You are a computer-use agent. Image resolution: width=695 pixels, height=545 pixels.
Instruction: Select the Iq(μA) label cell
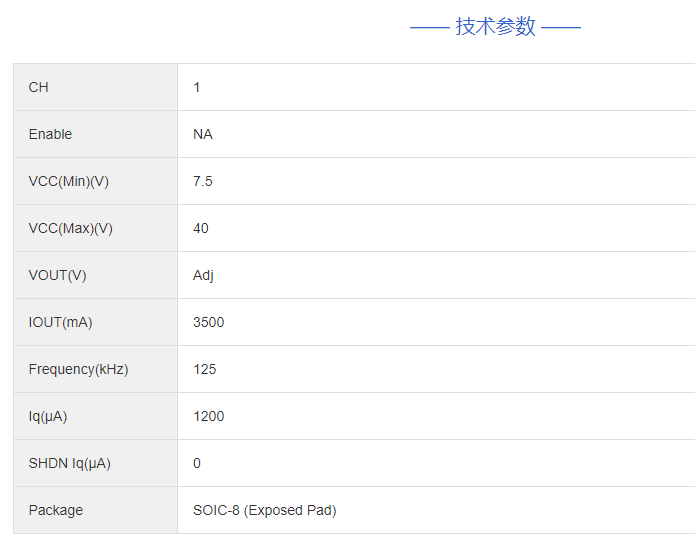tap(48, 417)
